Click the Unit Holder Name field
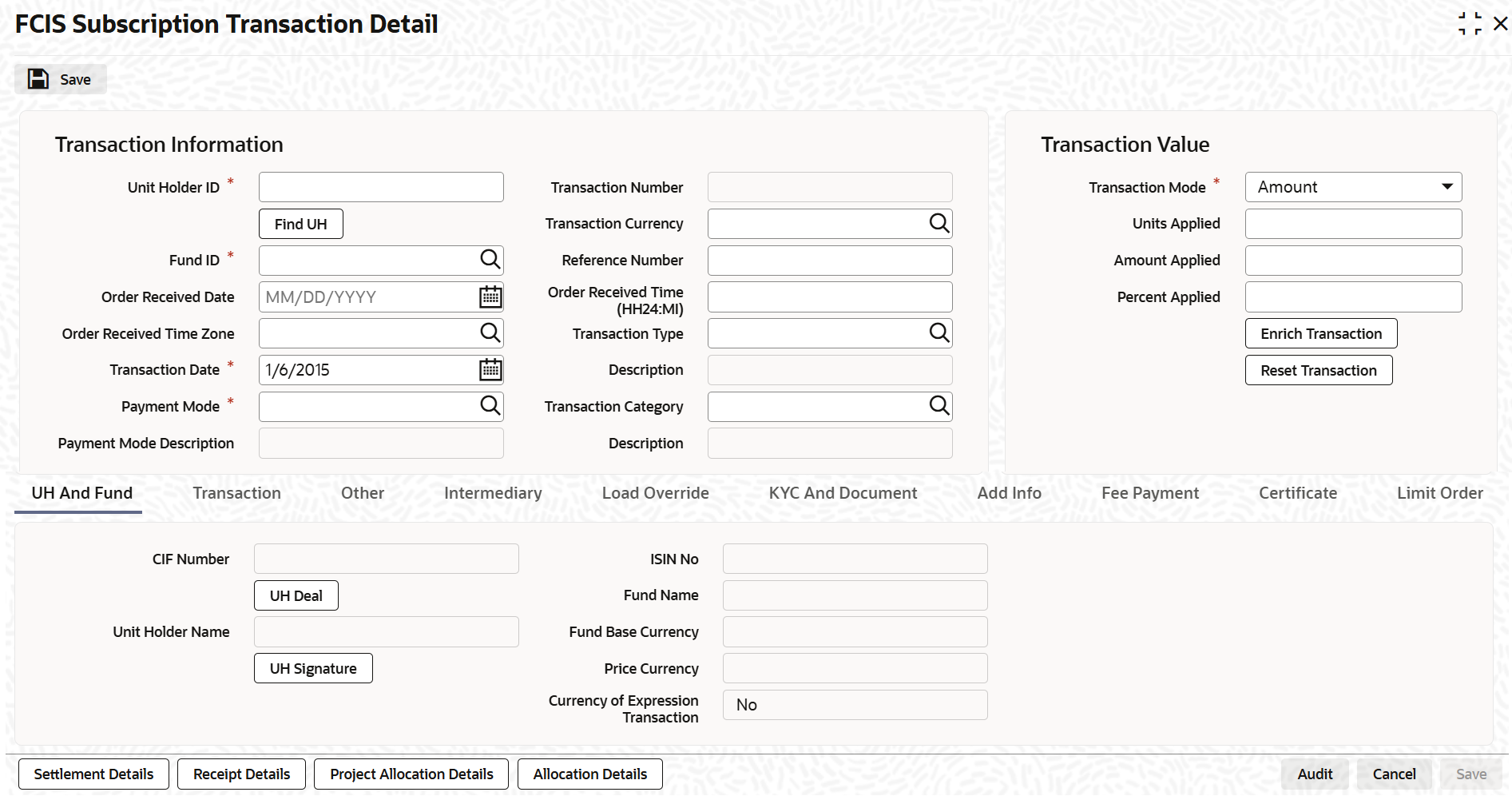This screenshot has height=796, width=1512. (x=386, y=631)
